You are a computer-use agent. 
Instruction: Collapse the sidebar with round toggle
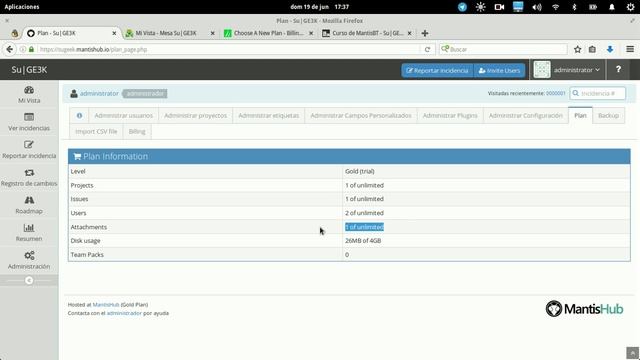29,280
